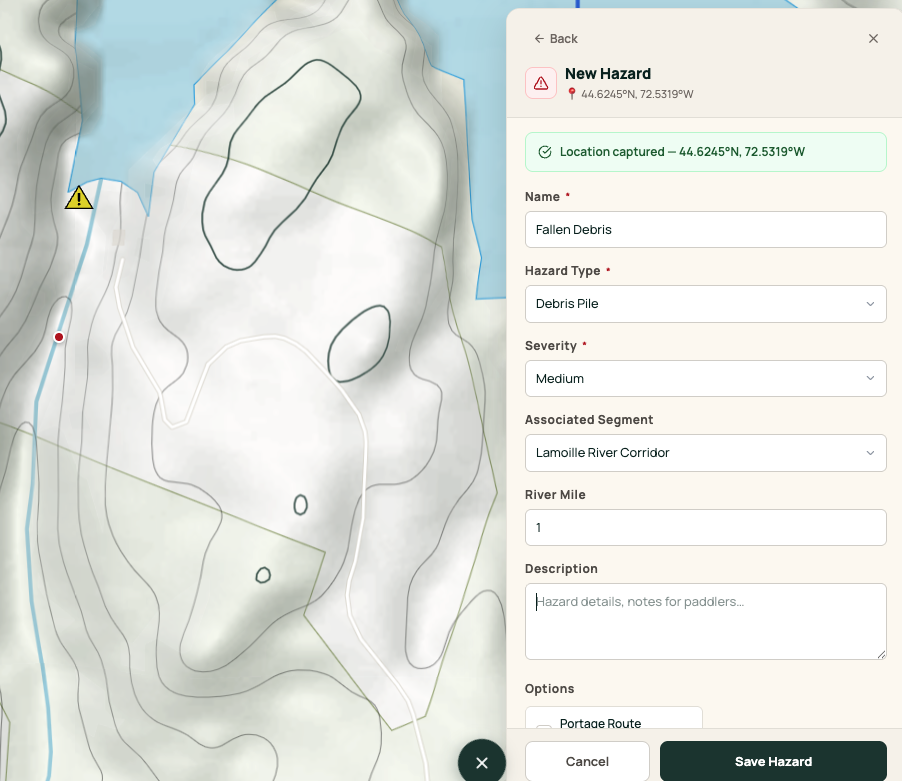This screenshot has width=902, height=781.
Task: Click the checkmark icon in Location captured banner
Action: pyautogui.click(x=545, y=152)
